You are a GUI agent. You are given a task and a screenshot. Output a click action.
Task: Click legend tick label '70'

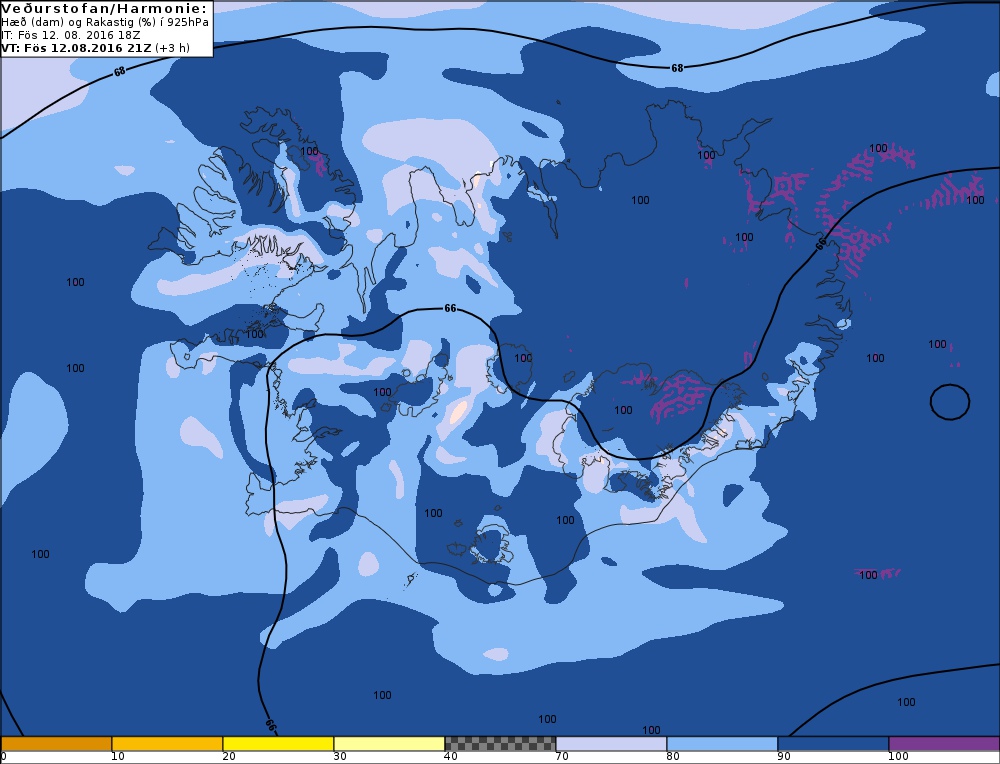tap(562, 757)
